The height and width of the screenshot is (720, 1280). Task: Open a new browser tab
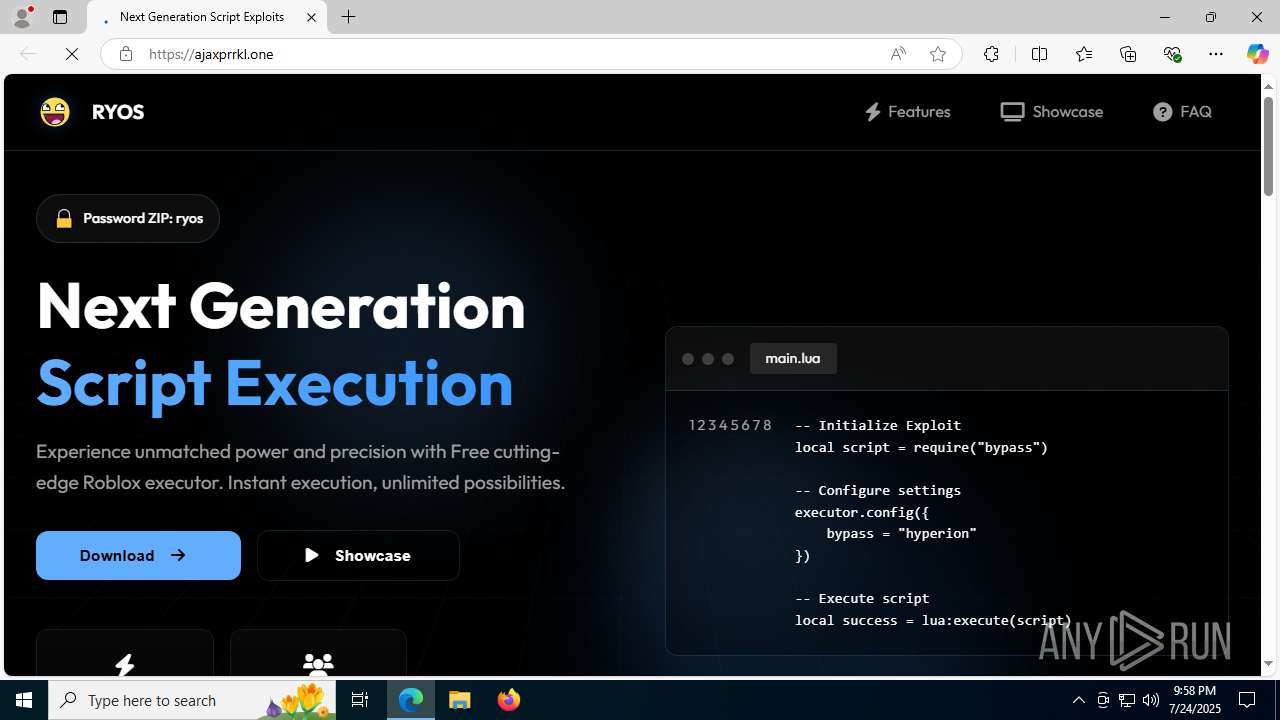(348, 17)
